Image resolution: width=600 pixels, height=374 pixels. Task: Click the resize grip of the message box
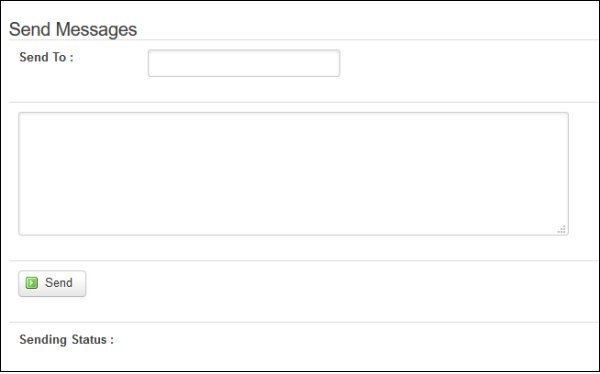click(x=561, y=230)
